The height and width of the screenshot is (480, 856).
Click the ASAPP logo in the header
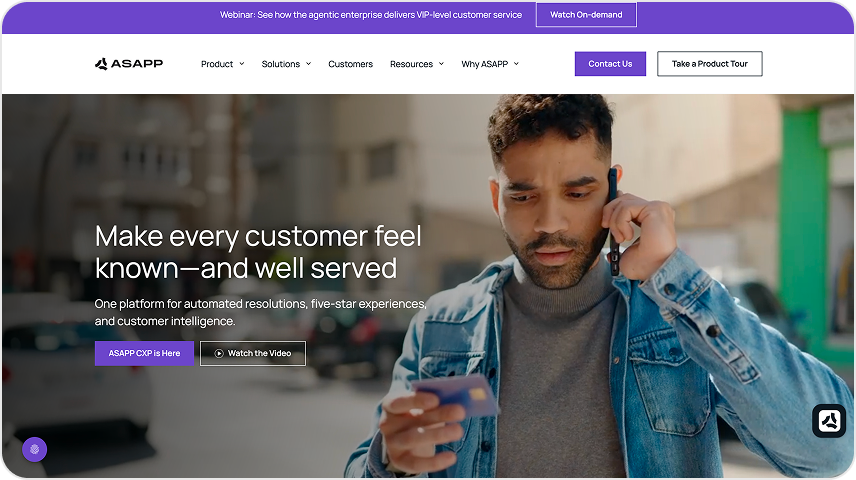click(129, 64)
